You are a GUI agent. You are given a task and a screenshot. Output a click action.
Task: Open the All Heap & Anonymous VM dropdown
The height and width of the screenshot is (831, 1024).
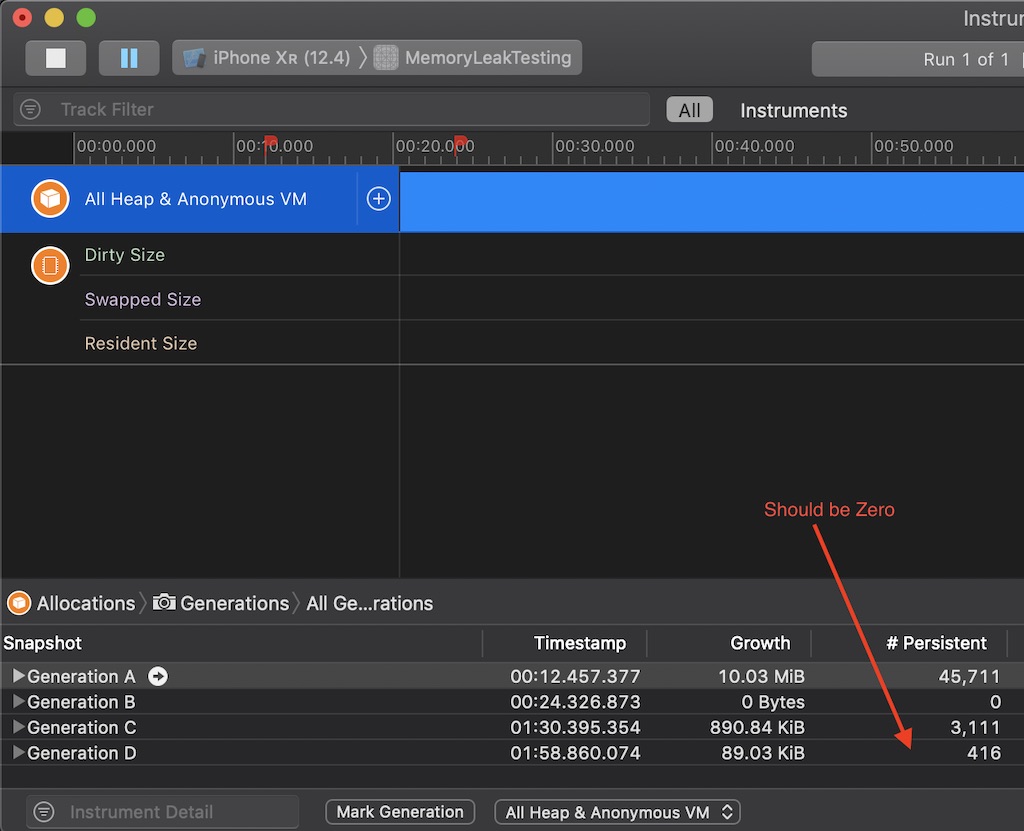(x=617, y=812)
